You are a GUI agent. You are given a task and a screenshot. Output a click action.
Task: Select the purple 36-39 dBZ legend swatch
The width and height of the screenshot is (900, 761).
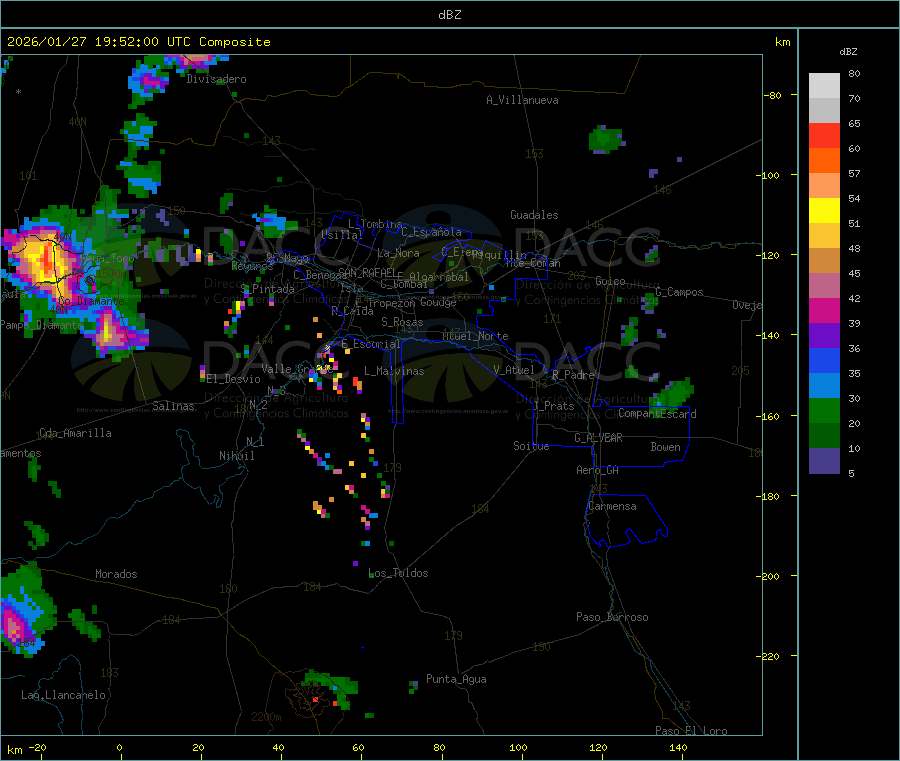(824, 336)
